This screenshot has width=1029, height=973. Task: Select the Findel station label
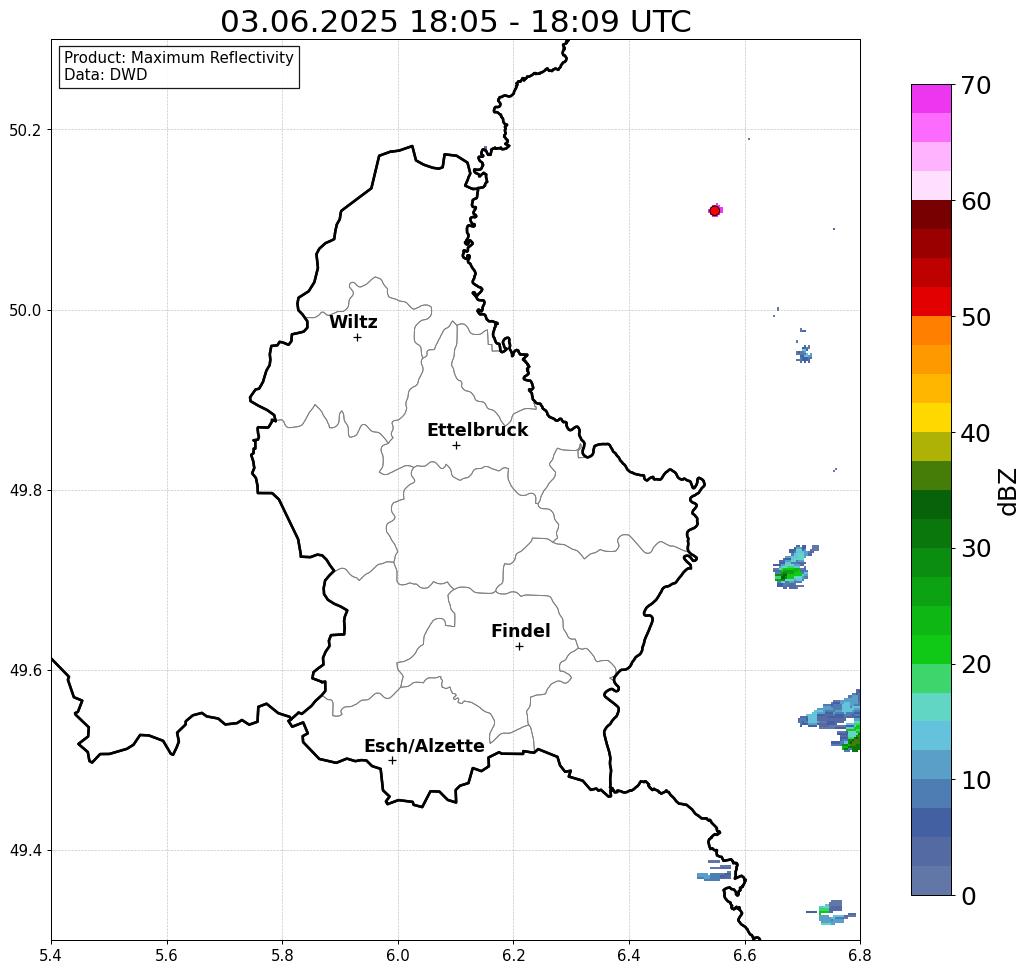(520, 631)
